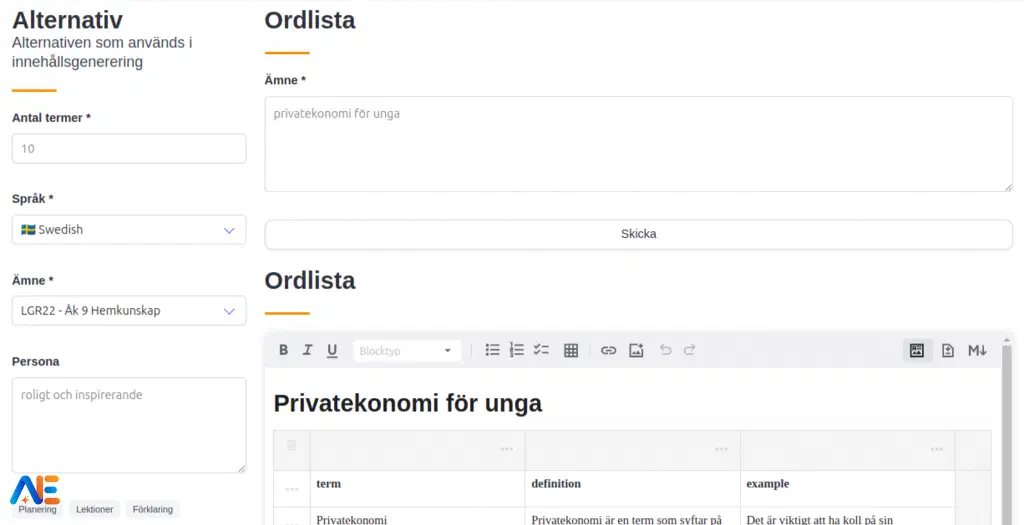Screen dimensions: 1024x525
Task: Switch to rich text view mode icon
Action: click(917, 351)
